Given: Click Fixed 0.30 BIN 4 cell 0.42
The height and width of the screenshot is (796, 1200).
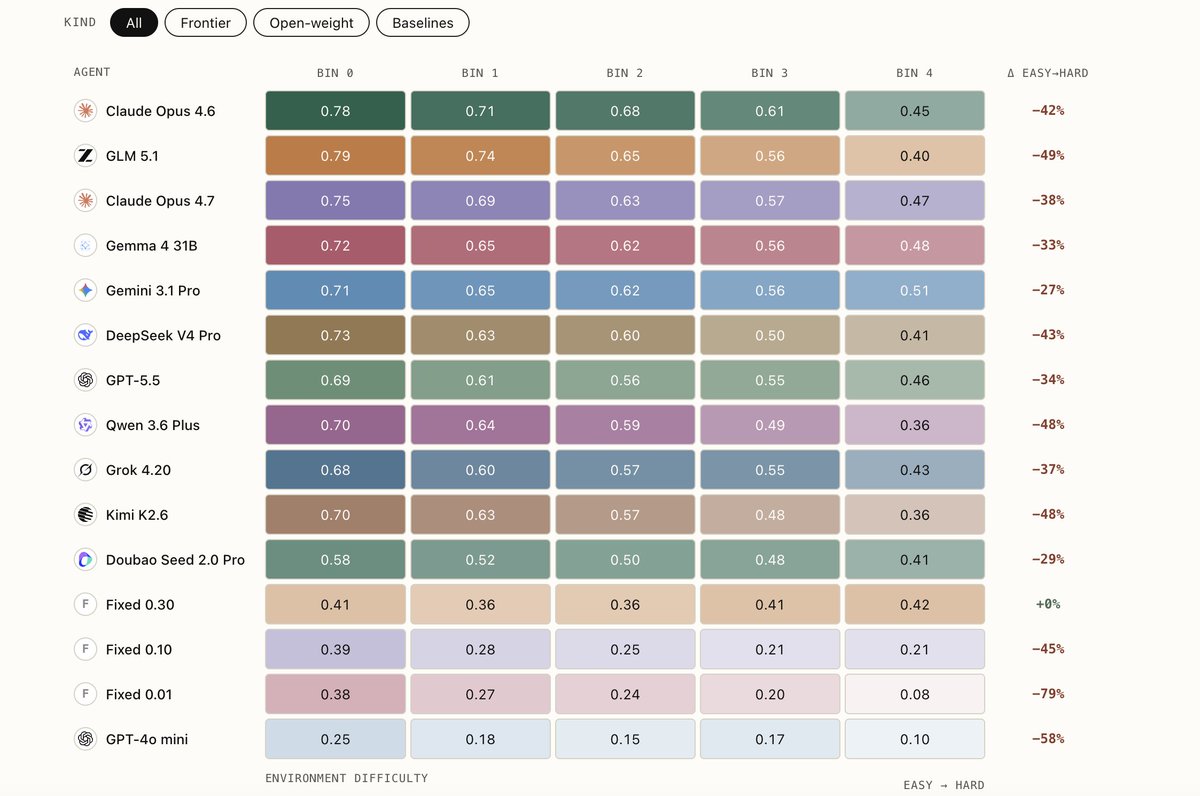Looking at the screenshot, I should 915,605.
